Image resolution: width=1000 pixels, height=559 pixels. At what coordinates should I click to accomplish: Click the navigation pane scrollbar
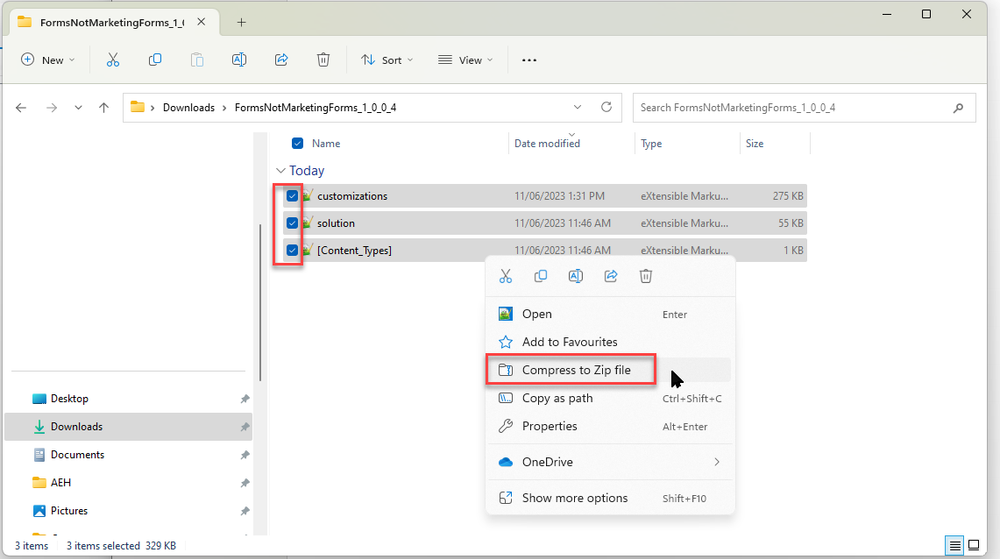(260, 303)
